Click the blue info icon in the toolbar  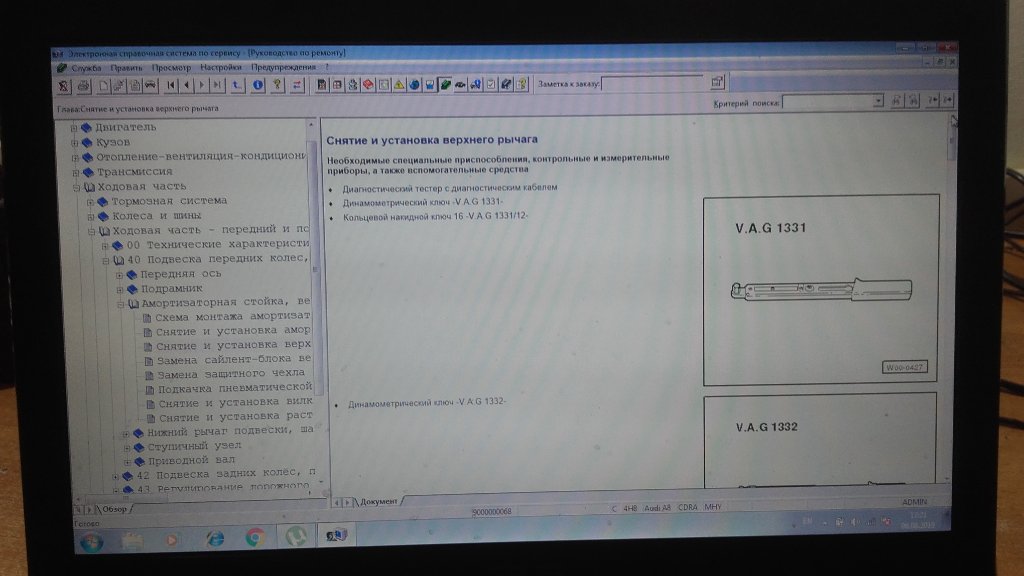point(258,85)
